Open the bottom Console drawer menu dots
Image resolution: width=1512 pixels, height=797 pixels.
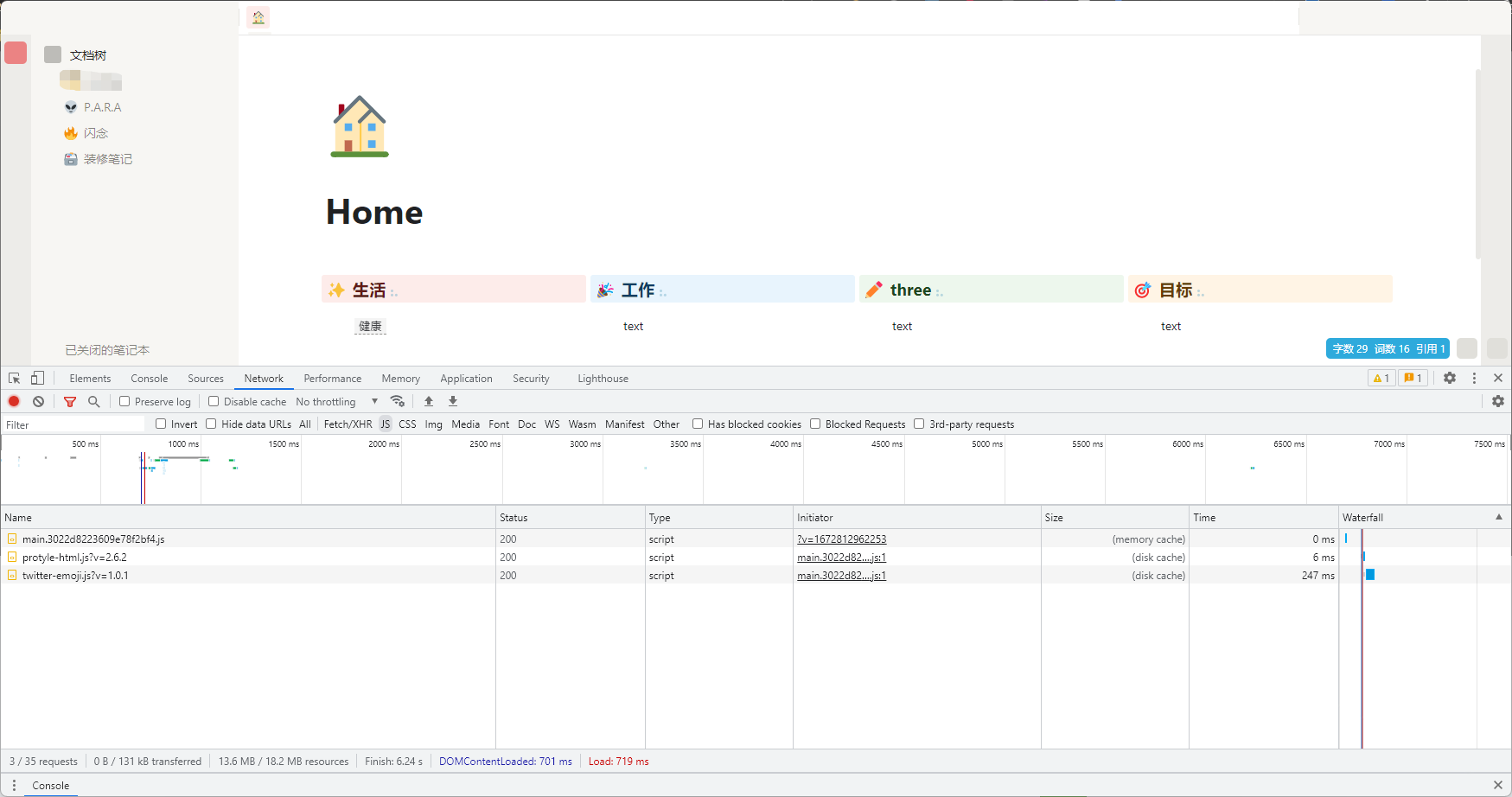14,786
